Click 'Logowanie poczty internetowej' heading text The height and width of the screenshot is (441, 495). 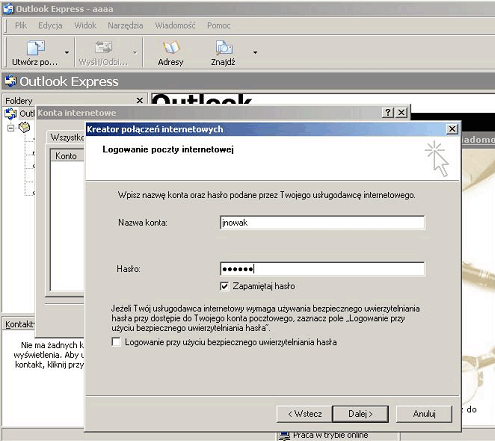point(168,149)
